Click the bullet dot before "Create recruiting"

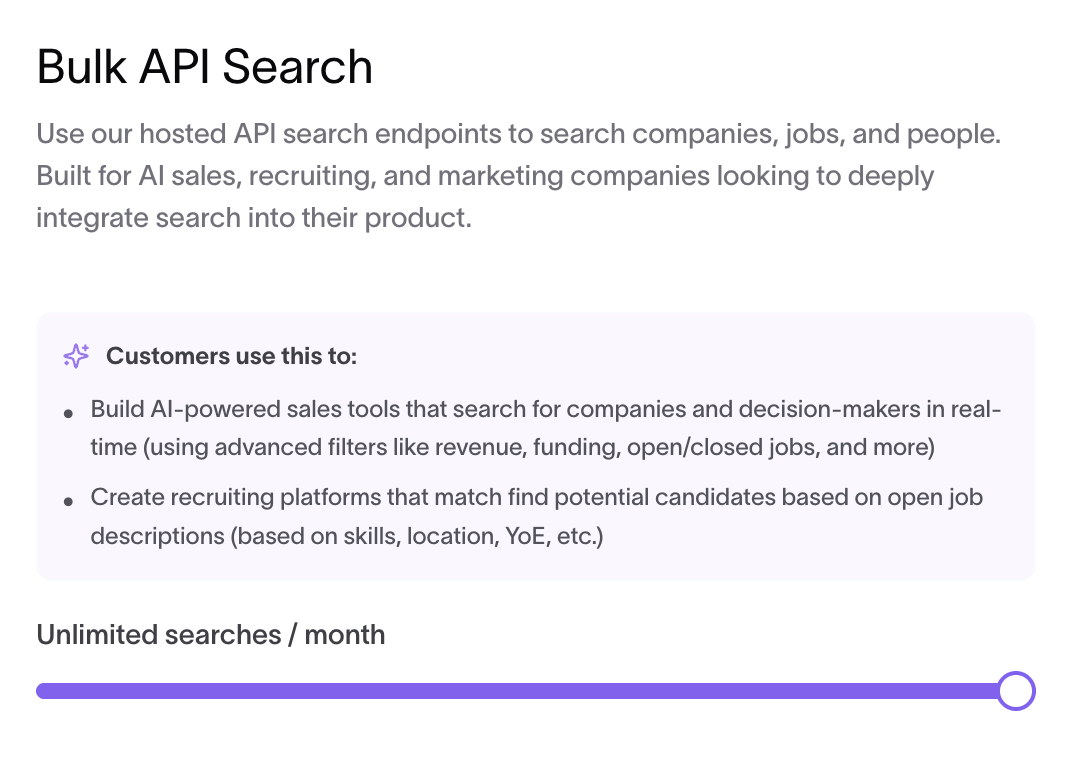pos(68,500)
